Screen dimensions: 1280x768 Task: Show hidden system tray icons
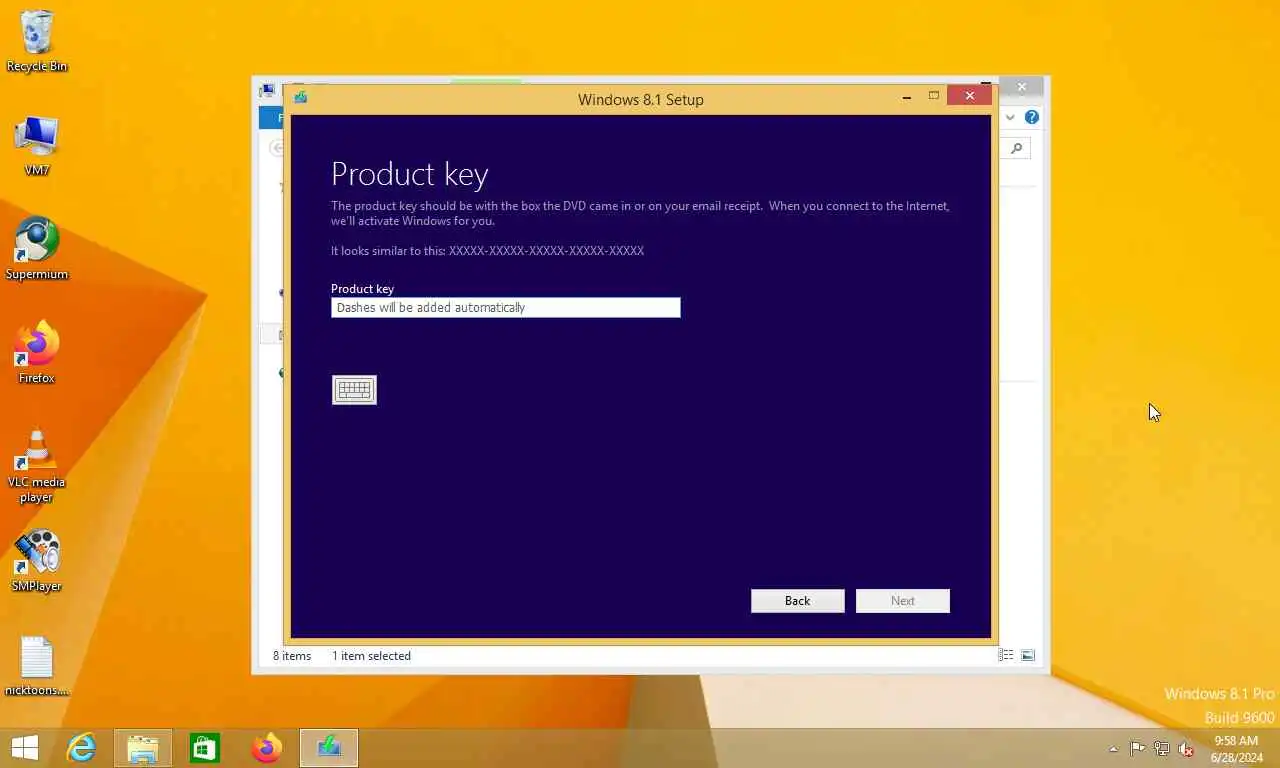click(x=1113, y=749)
